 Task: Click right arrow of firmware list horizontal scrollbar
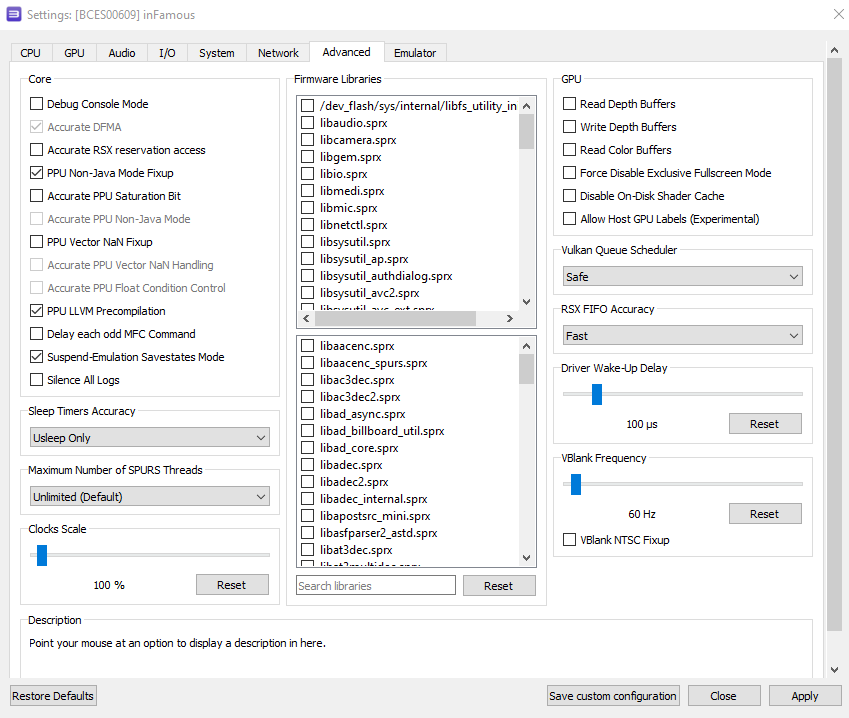pos(510,318)
